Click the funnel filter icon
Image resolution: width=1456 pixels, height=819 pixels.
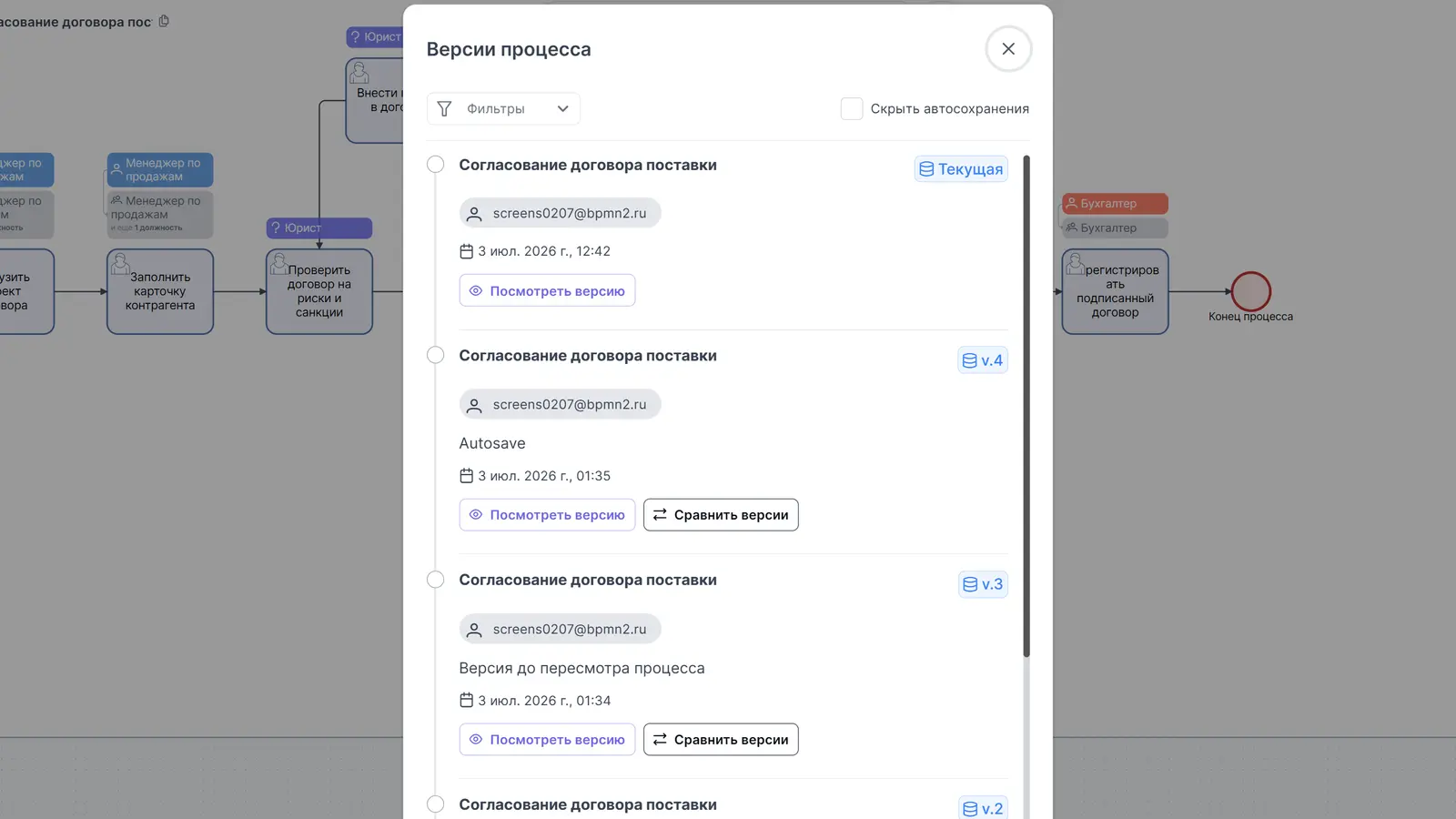click(x=444, y=108)
